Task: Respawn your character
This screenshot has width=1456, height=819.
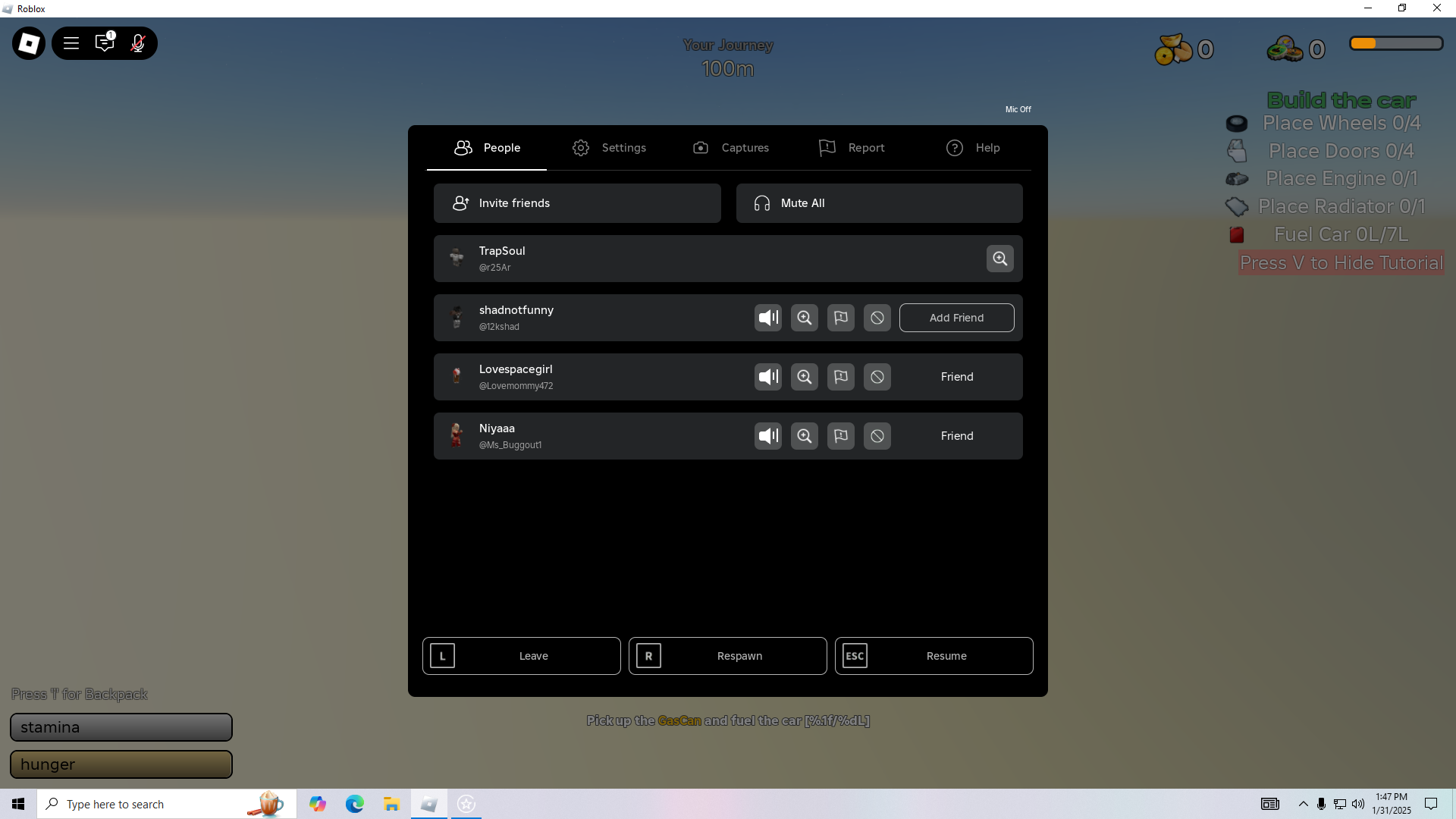Action: (728, 656)
